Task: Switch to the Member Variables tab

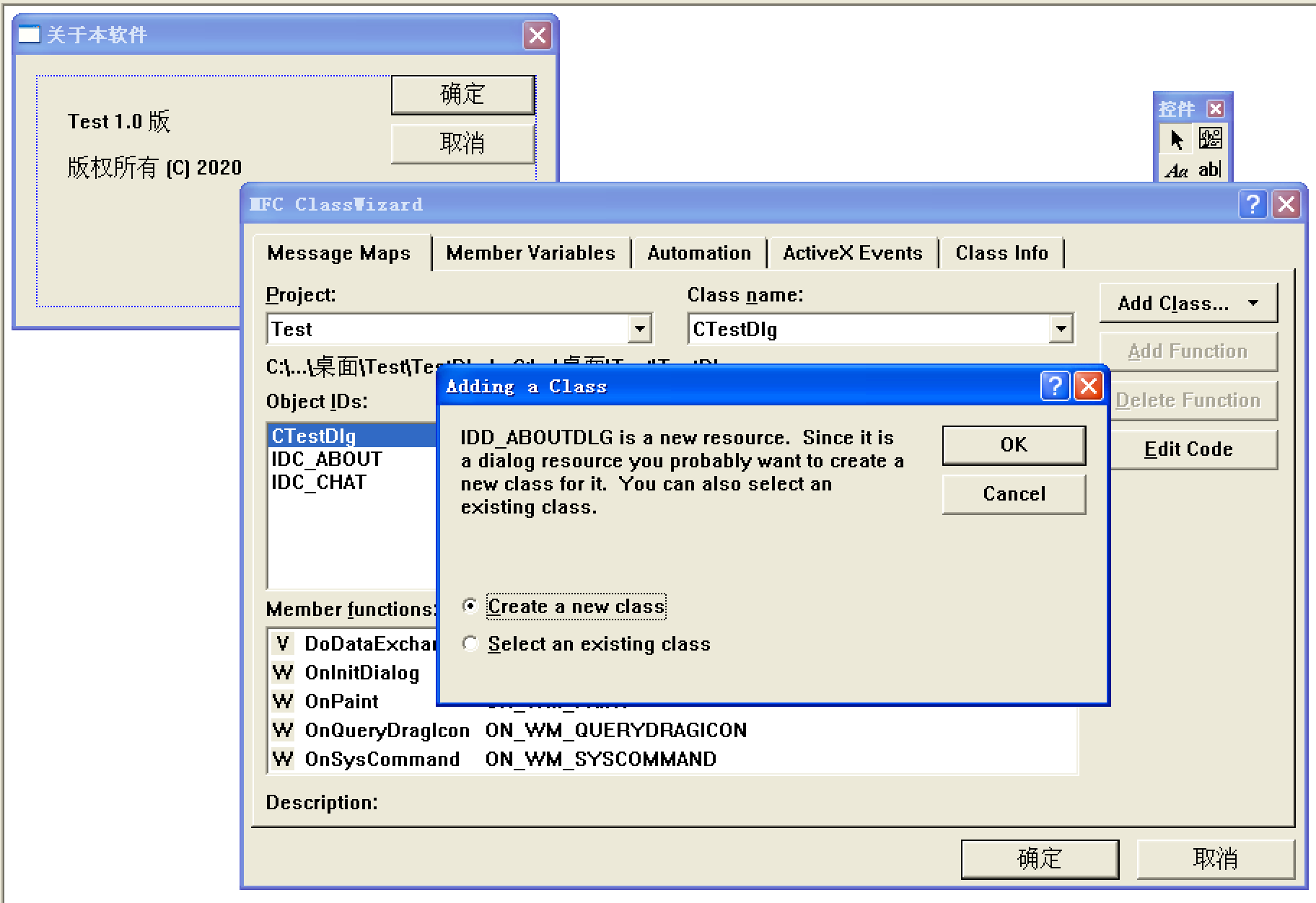Action: point(530,252)
